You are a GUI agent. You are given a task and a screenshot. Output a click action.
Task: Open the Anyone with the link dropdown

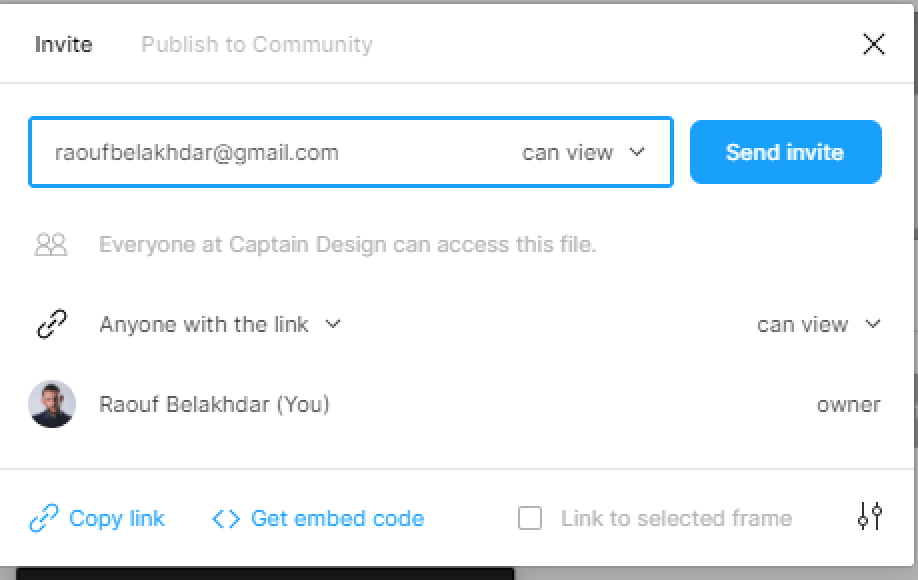(x=220, y=324)
